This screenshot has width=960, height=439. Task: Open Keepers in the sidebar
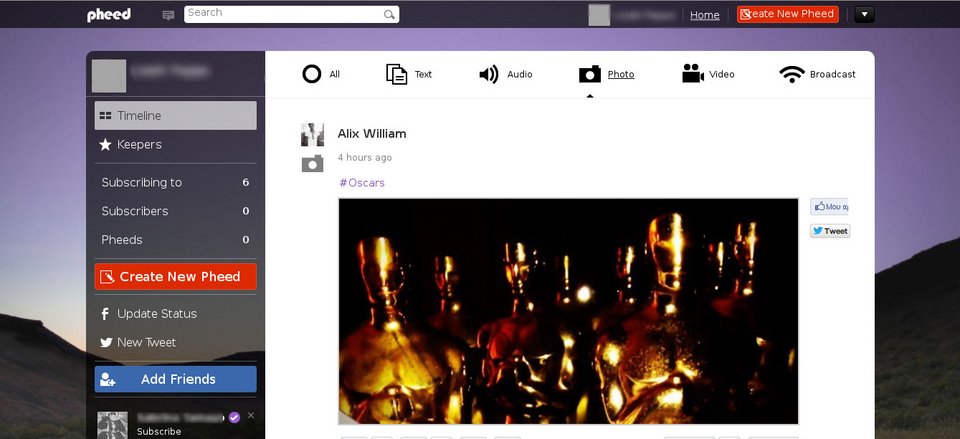(138, 145)
